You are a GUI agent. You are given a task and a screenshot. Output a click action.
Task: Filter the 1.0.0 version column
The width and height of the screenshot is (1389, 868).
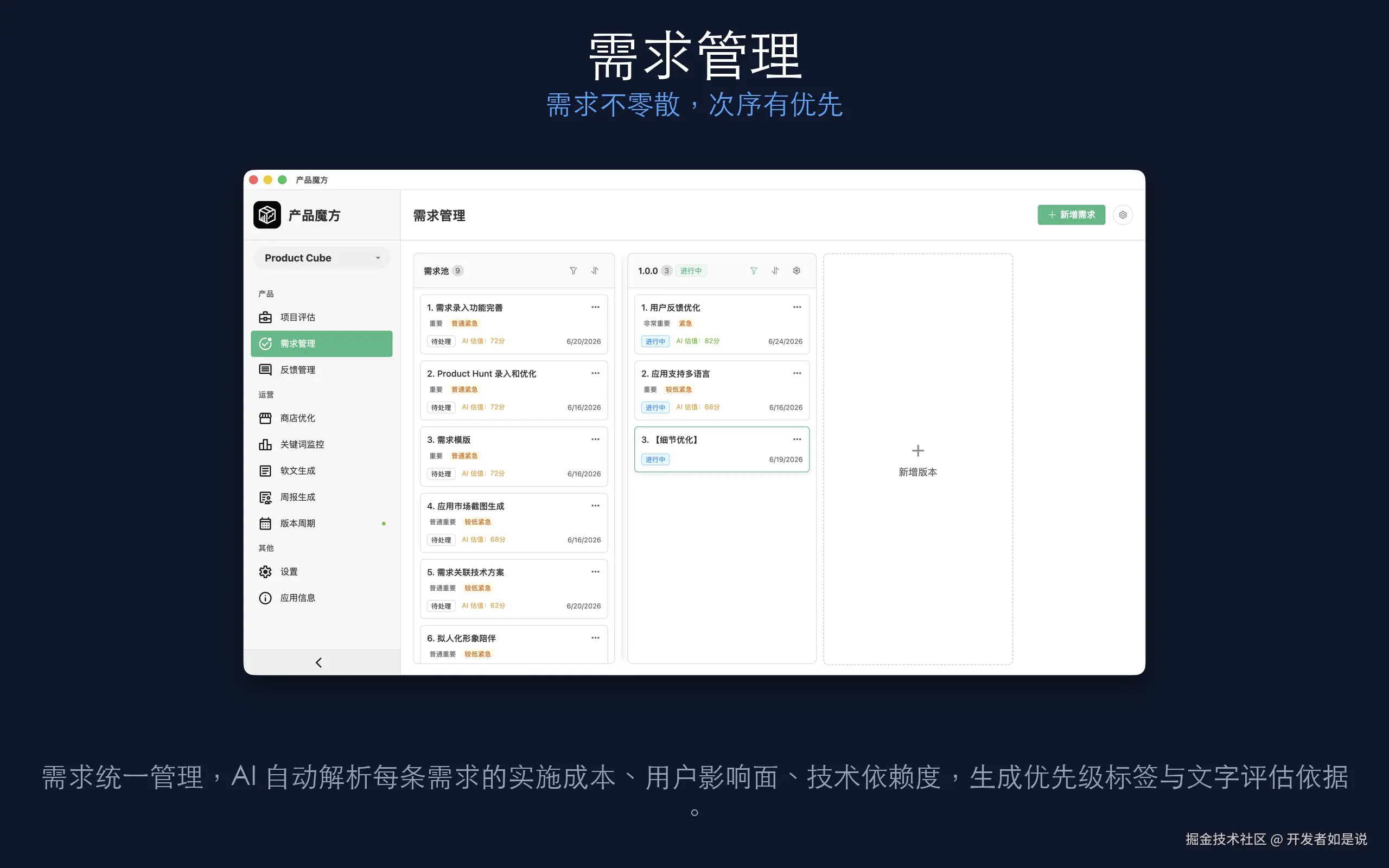pos(754,271)
